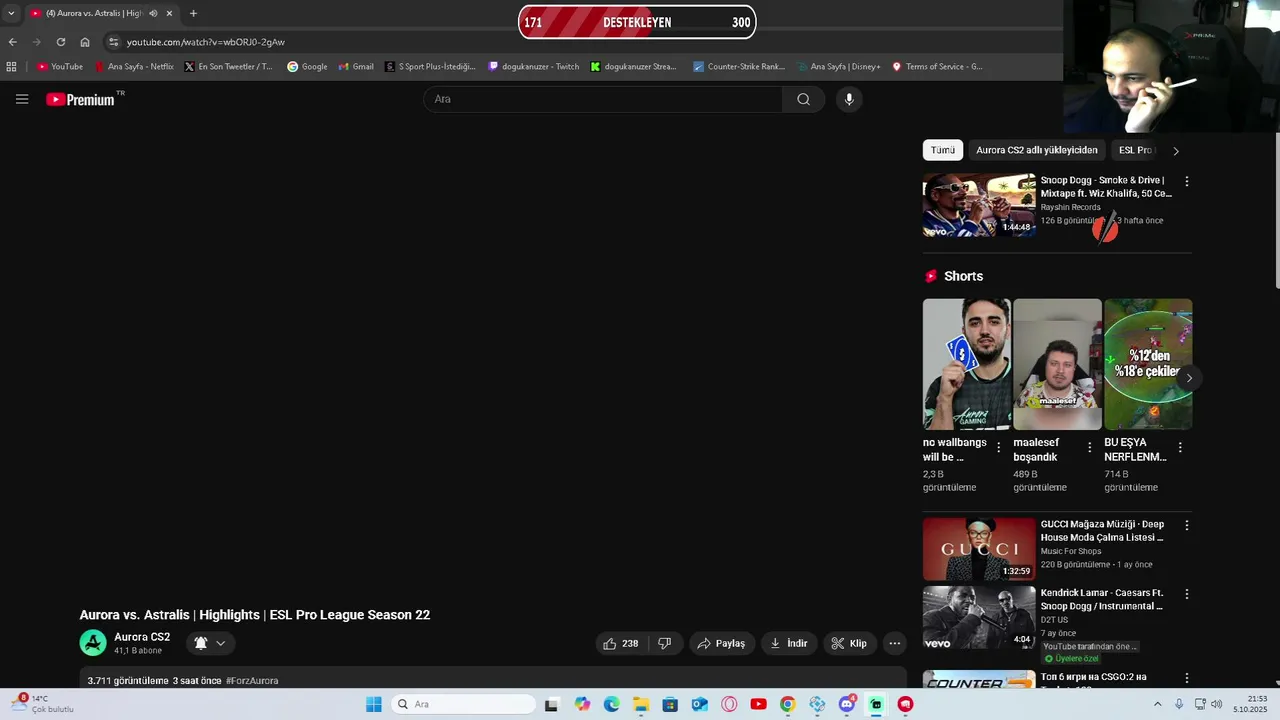Open options for GUCCI Mağaza Müziği video

coord(1187,525)
